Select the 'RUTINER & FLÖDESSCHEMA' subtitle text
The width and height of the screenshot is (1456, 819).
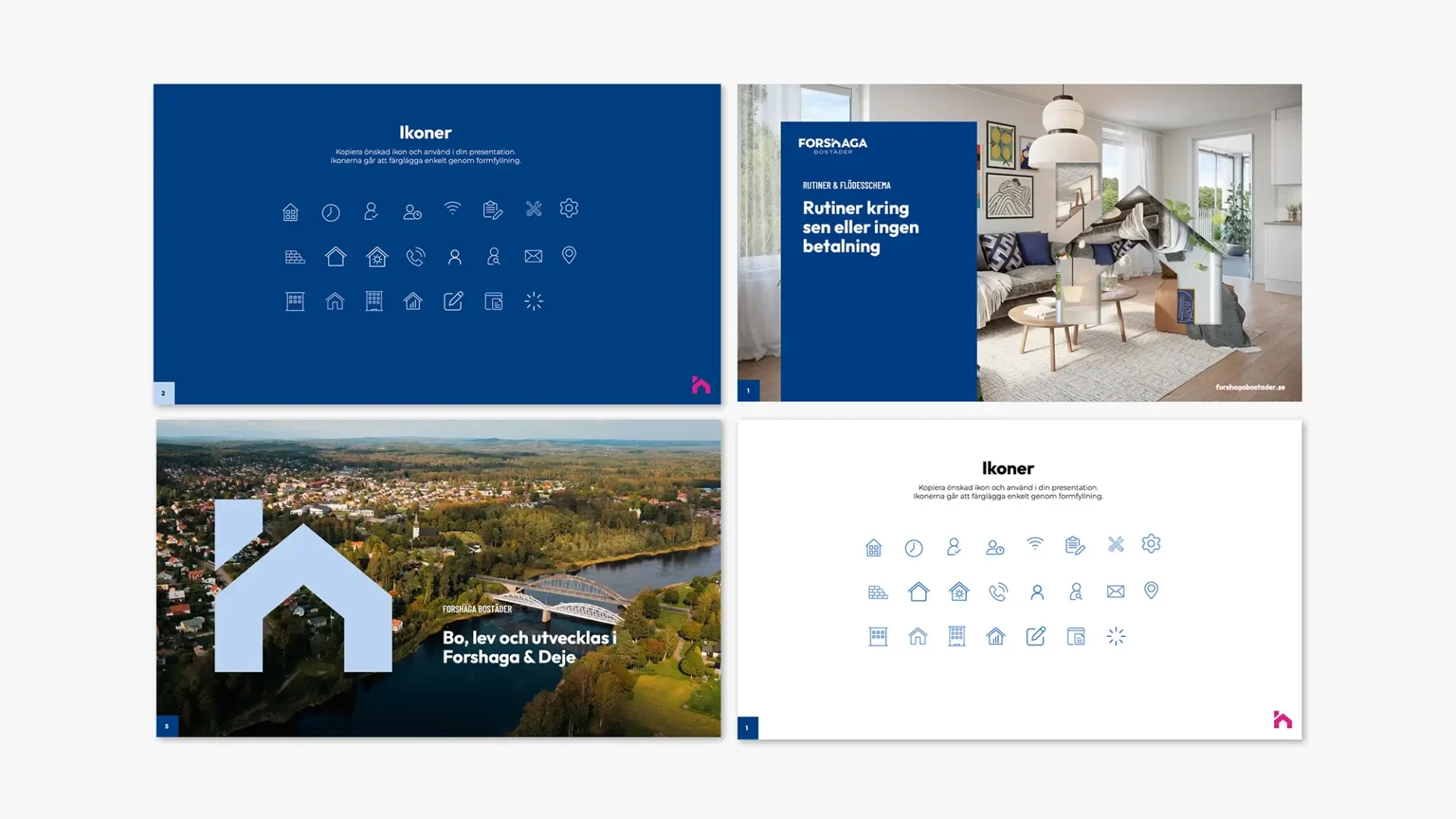click(x=846, y=185)
